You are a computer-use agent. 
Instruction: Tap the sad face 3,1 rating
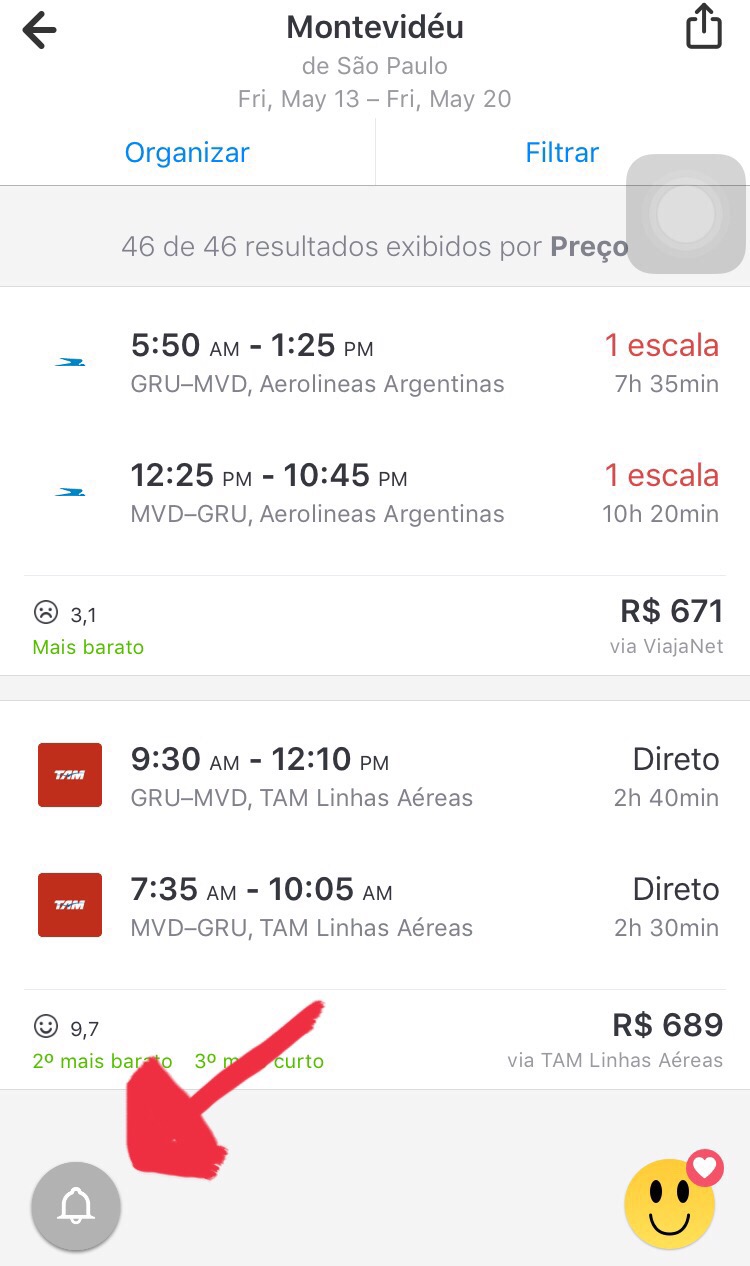coord(64,612)
